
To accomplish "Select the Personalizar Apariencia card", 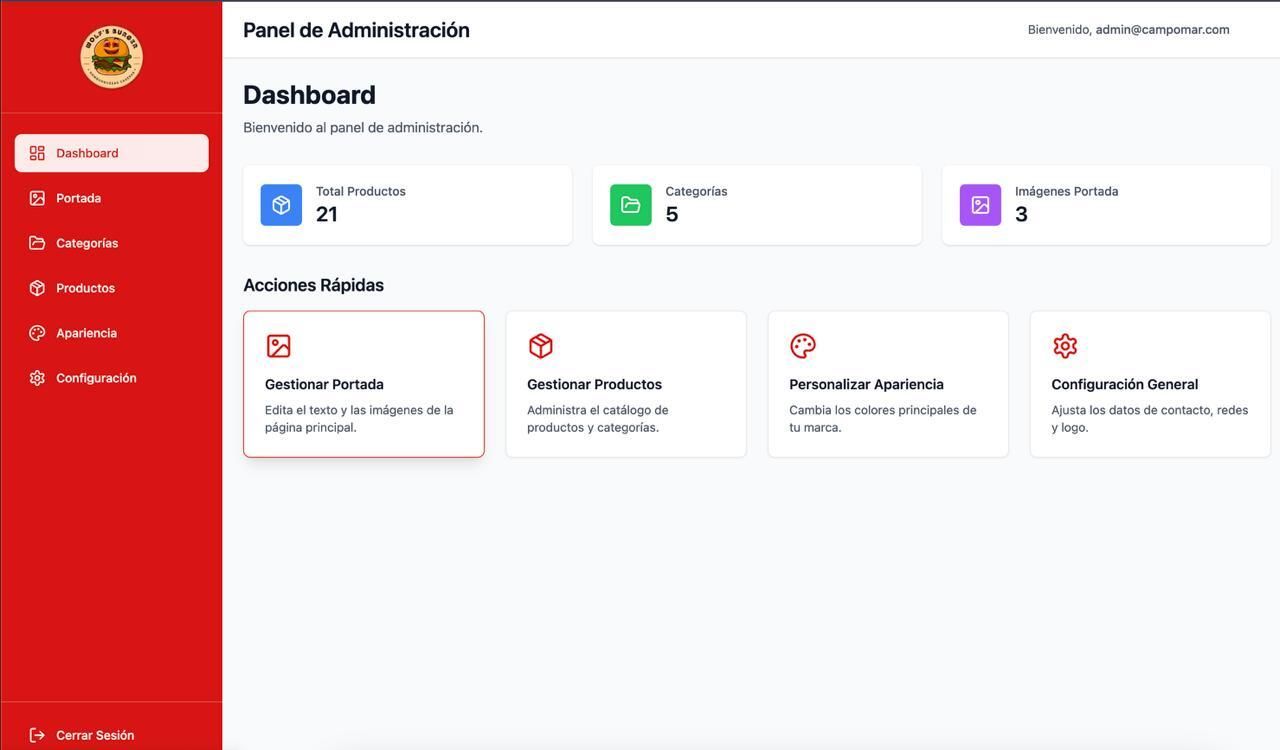I will 888,384.
